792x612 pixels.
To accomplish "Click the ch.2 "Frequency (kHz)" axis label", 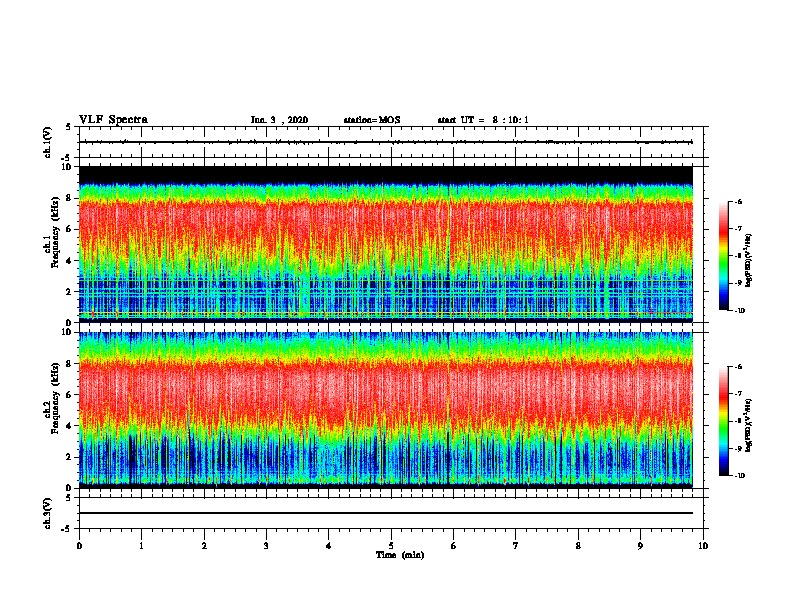I will [55, 398].
